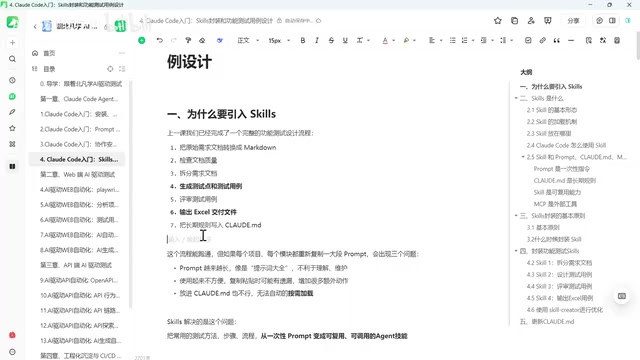640x360 pixels.
Task: Toggle the outline panel icon
Action: [x=628, y=20]
